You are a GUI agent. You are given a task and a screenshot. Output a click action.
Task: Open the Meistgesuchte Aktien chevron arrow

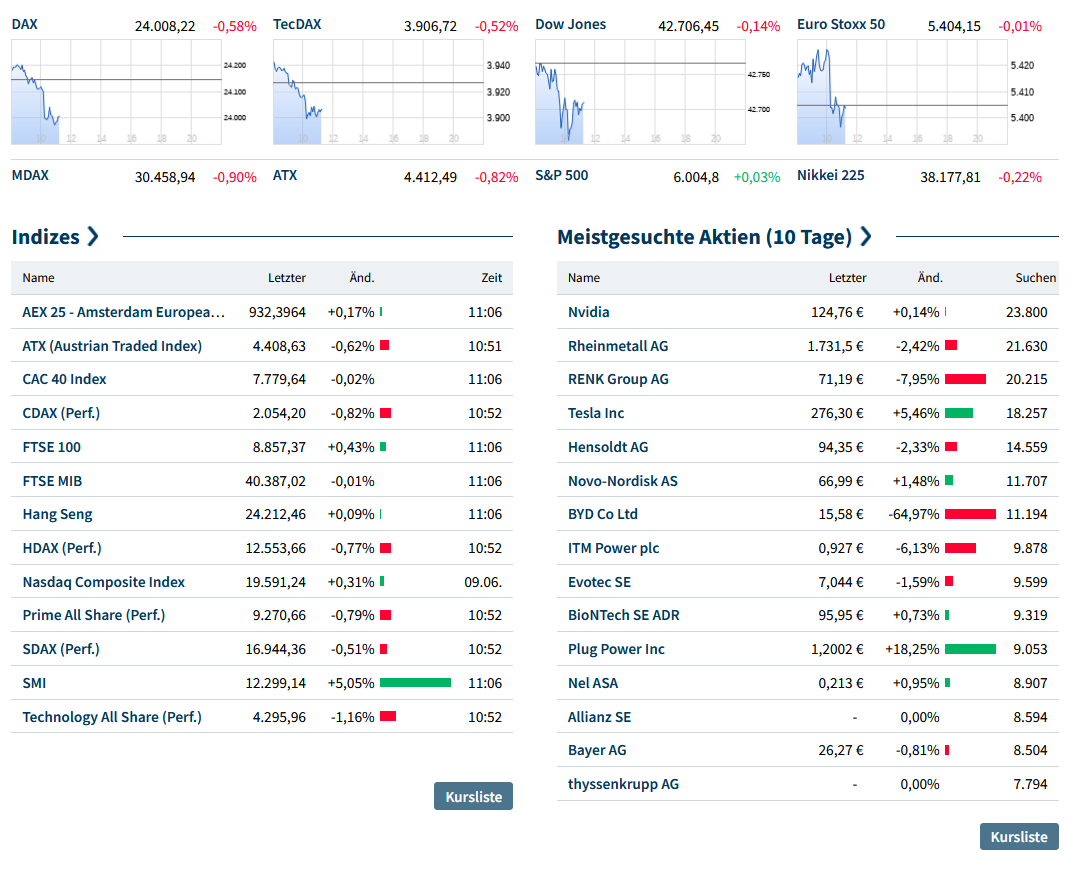866,236
